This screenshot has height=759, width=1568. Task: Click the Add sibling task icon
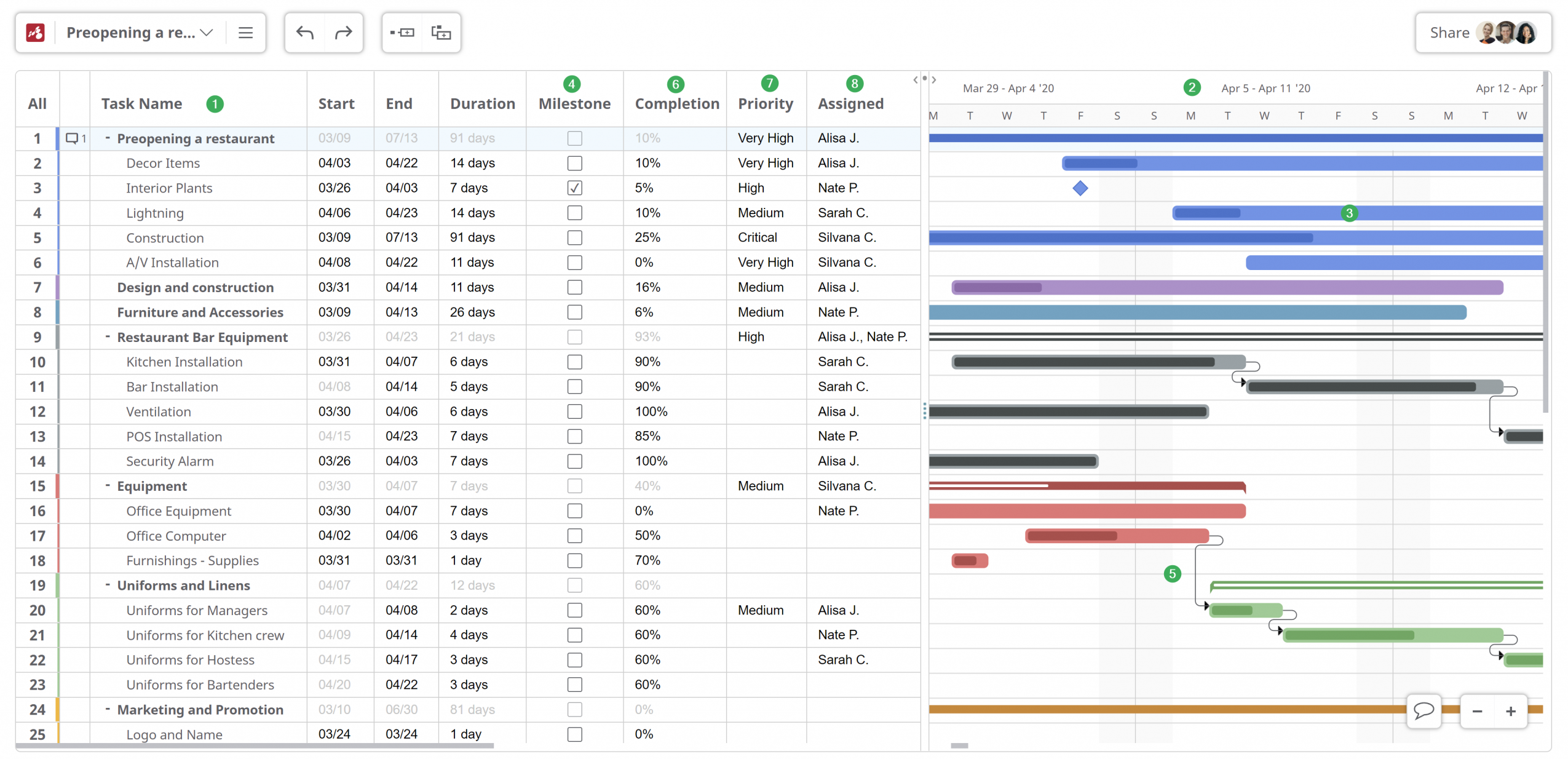tap(442, 33)
